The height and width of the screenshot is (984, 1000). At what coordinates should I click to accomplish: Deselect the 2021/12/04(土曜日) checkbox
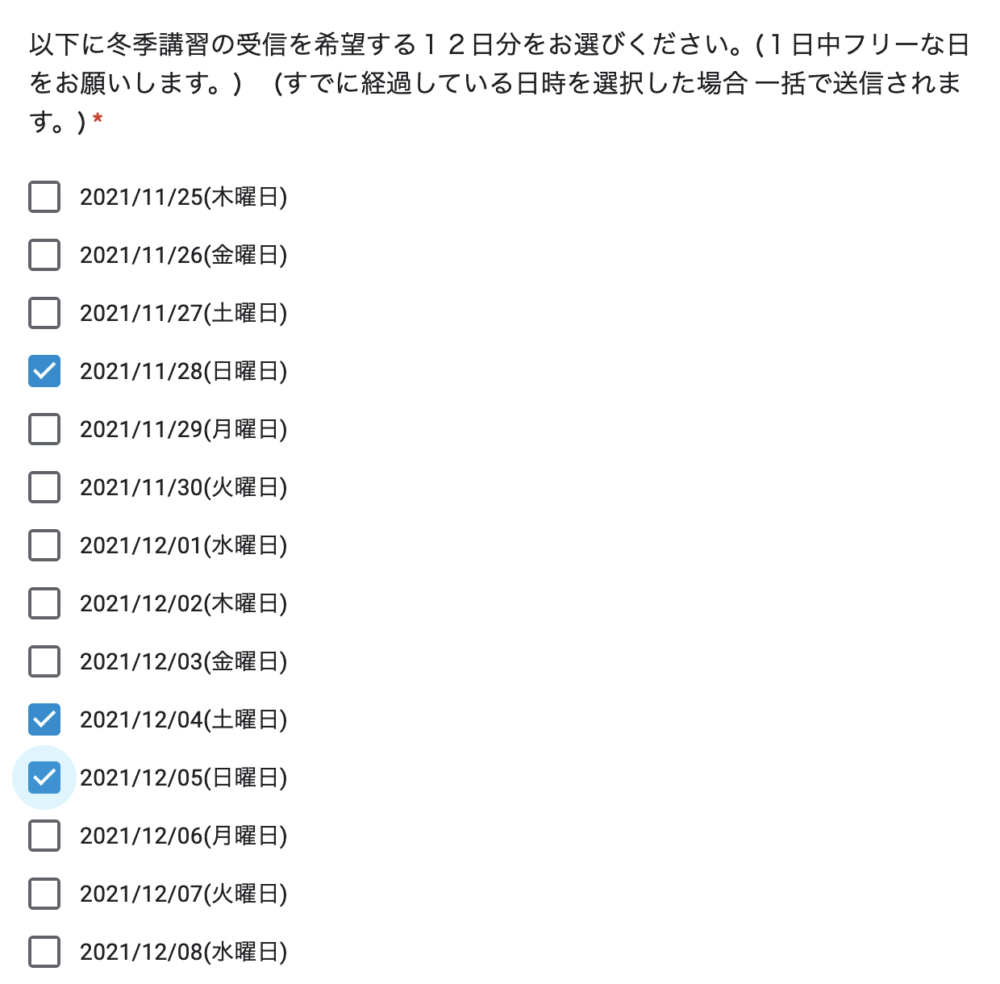pos(44,719)
